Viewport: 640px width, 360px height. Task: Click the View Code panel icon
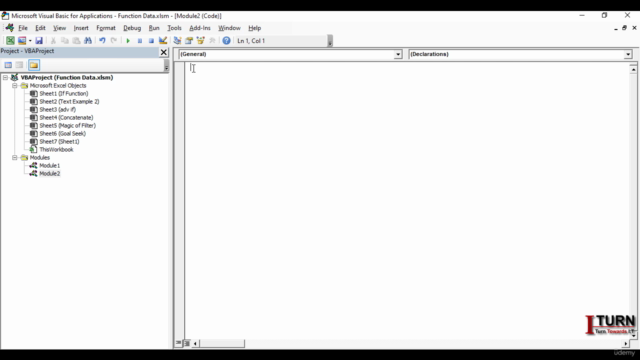tap(8, 65)
